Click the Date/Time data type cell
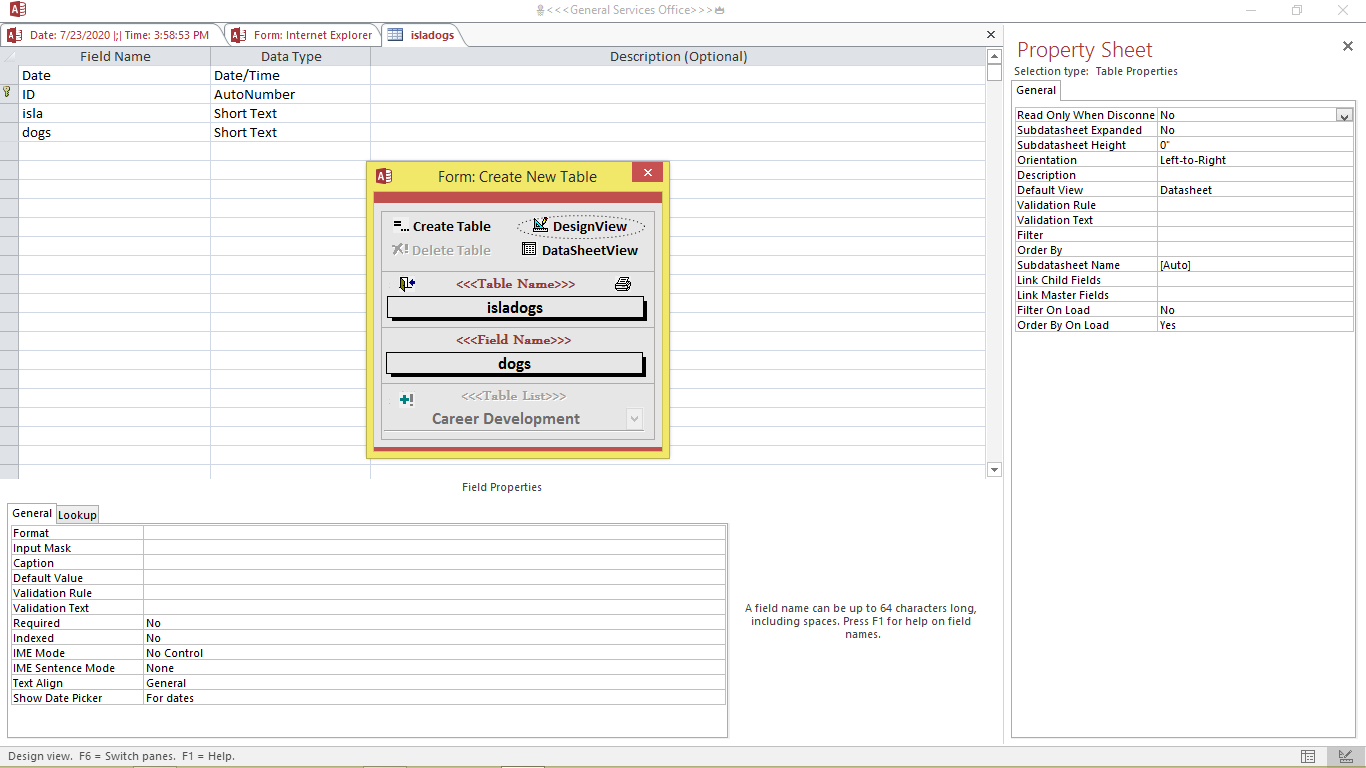 (290, 75)
